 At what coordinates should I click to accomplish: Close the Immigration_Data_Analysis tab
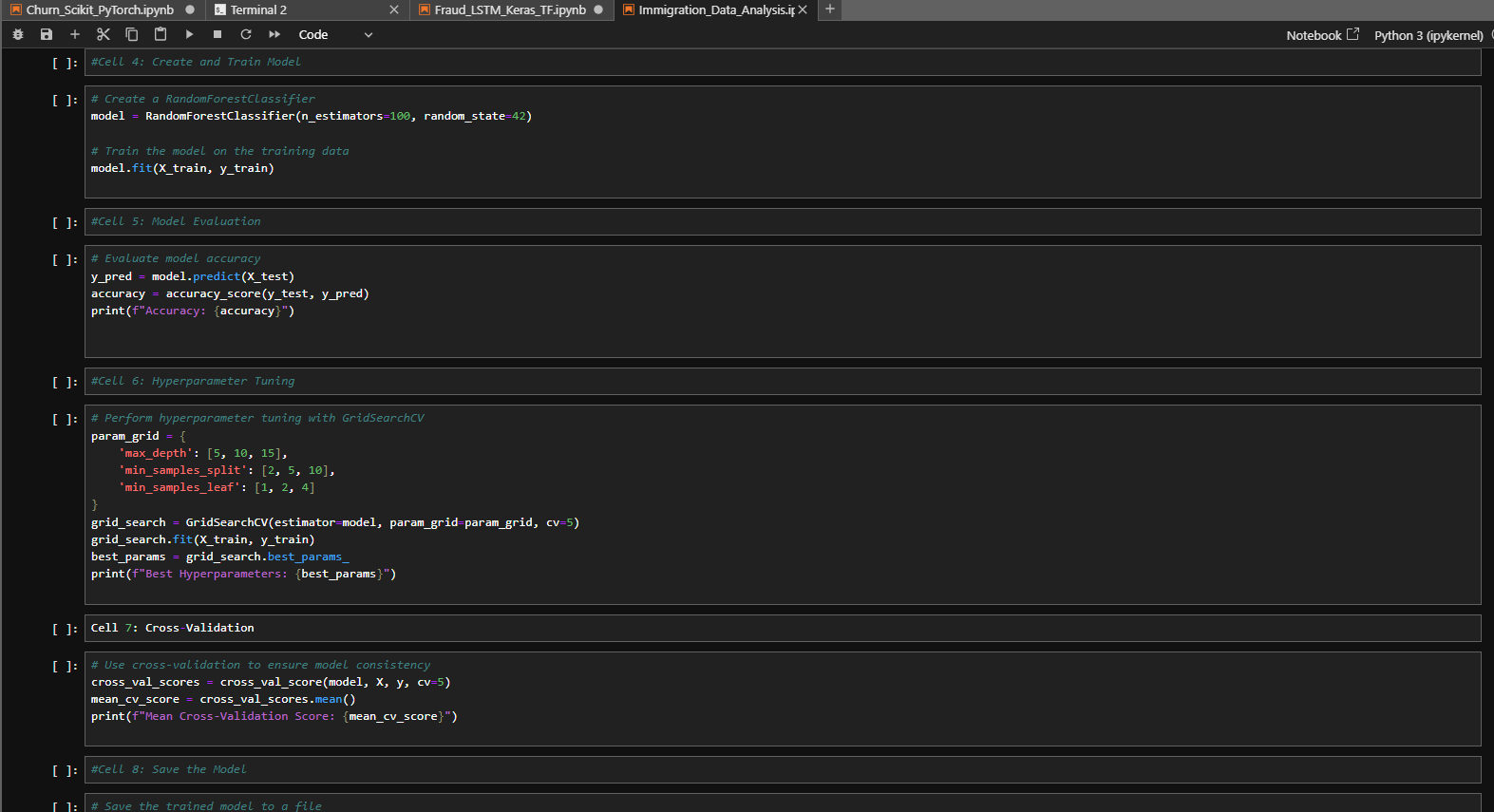[803, 9]
